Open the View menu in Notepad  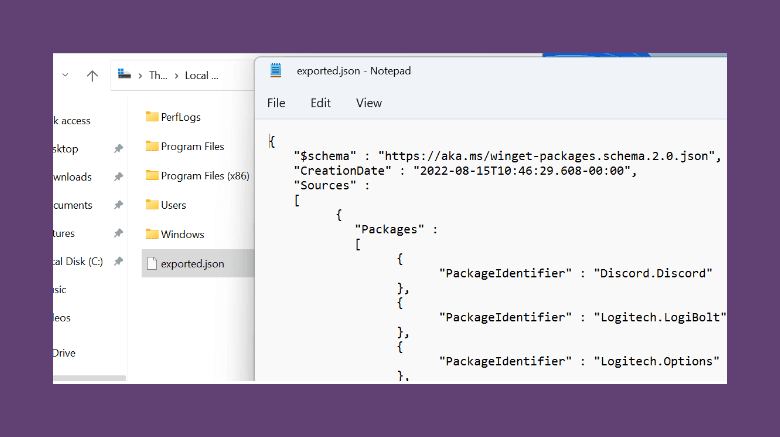(x=369, y=103)
